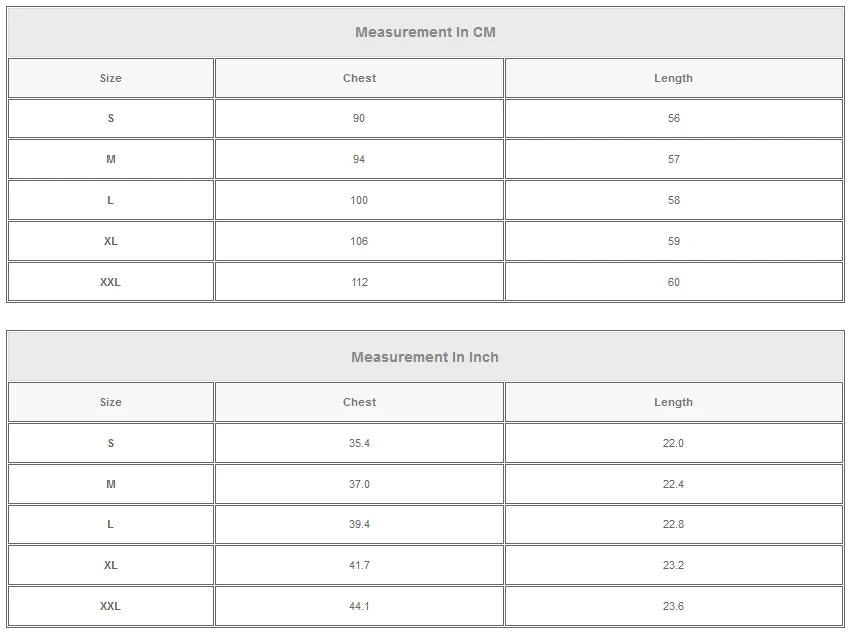Select the chest value 100 cell
This screenshot has width=851, height=639.
pos(359,200)
